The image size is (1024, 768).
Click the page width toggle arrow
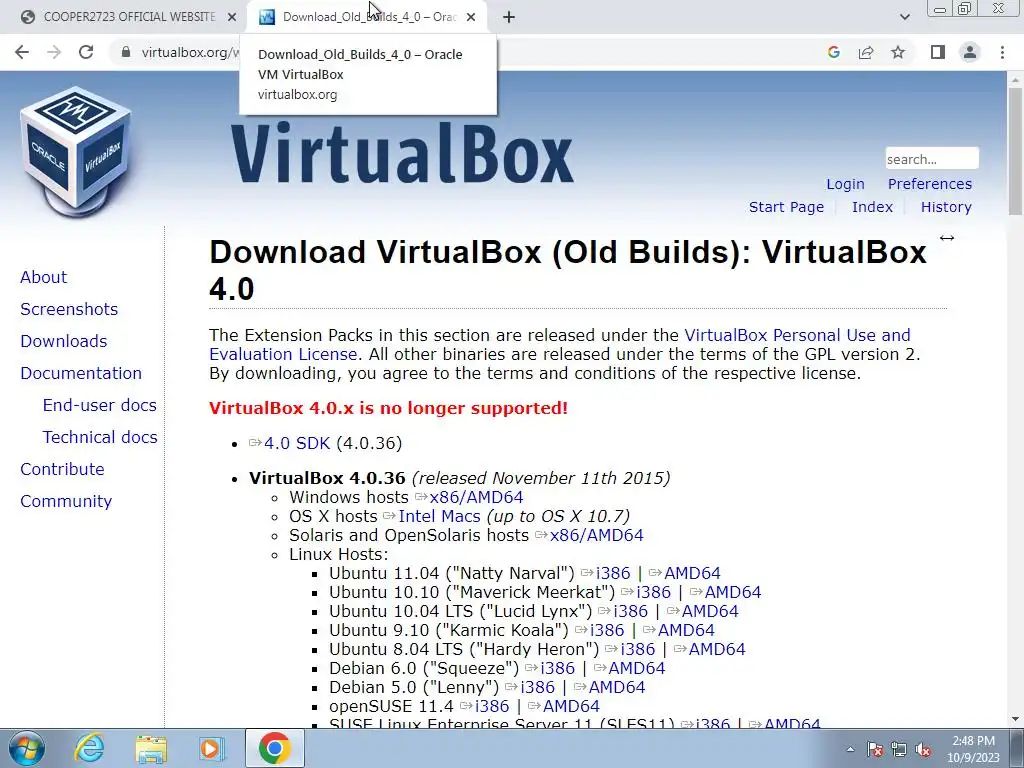(x=947, y=238)
